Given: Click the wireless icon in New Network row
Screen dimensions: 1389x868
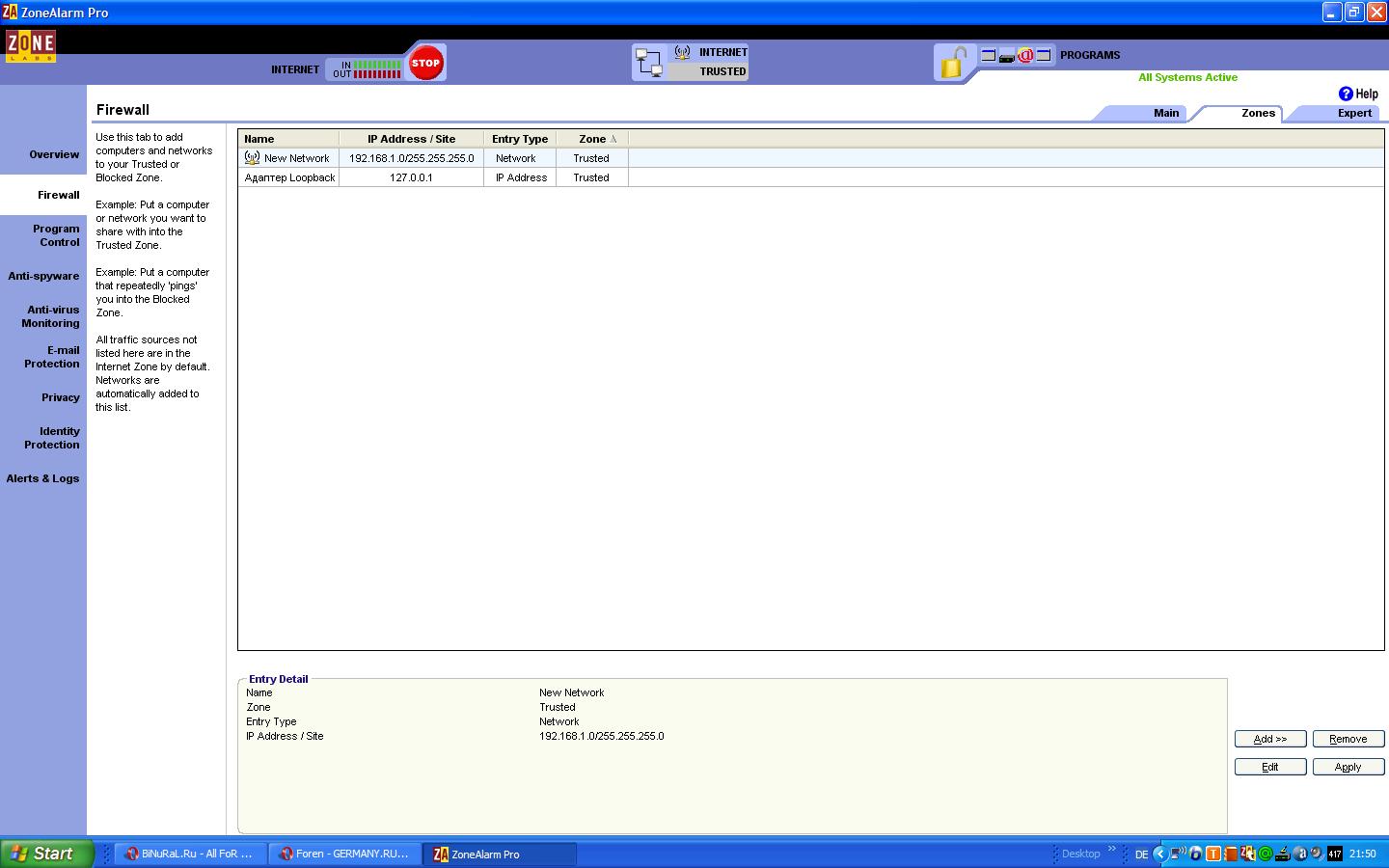Looking at the screenshot, I should [252, 157].
